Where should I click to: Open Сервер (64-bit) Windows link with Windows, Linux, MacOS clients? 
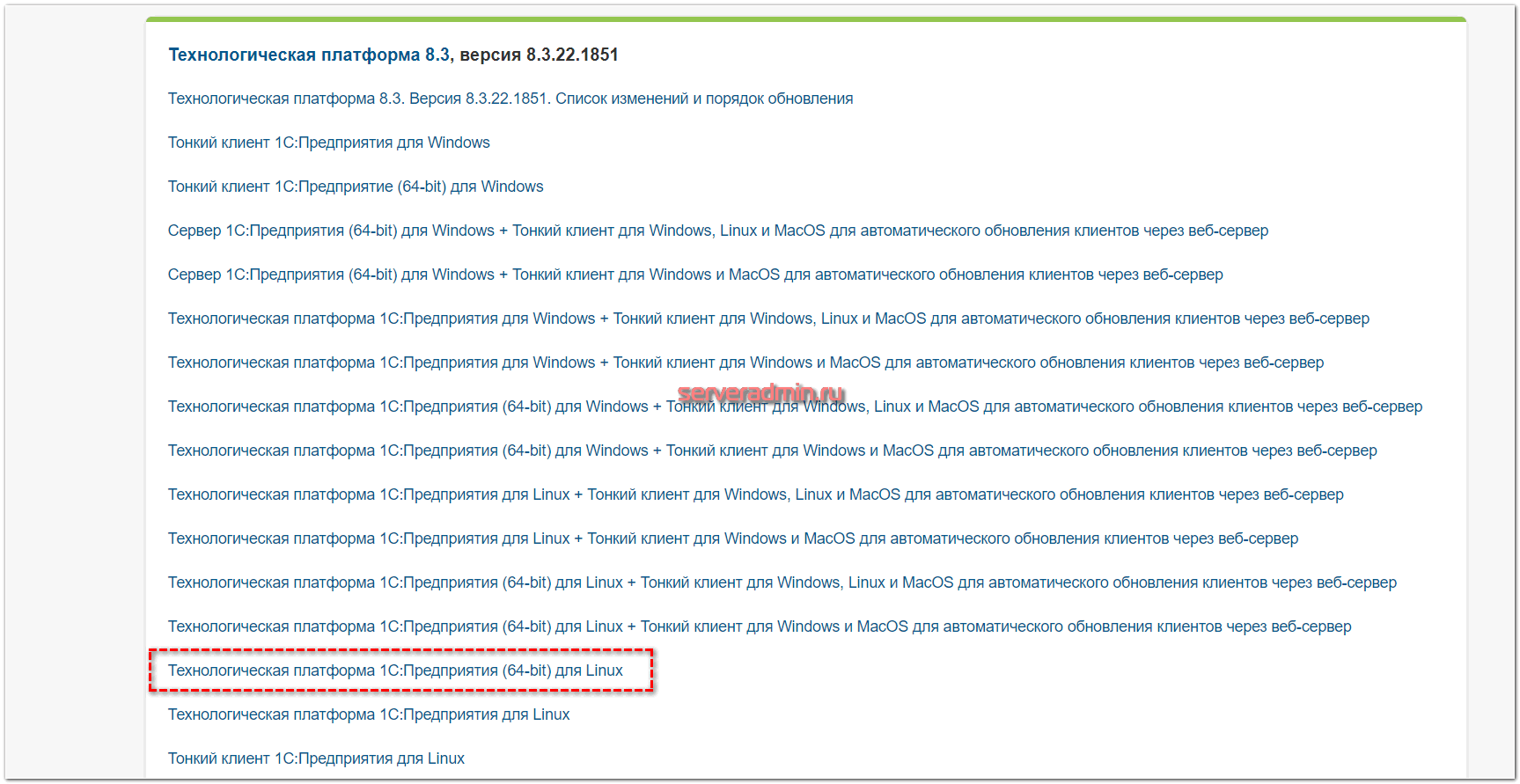click(717, 231)
